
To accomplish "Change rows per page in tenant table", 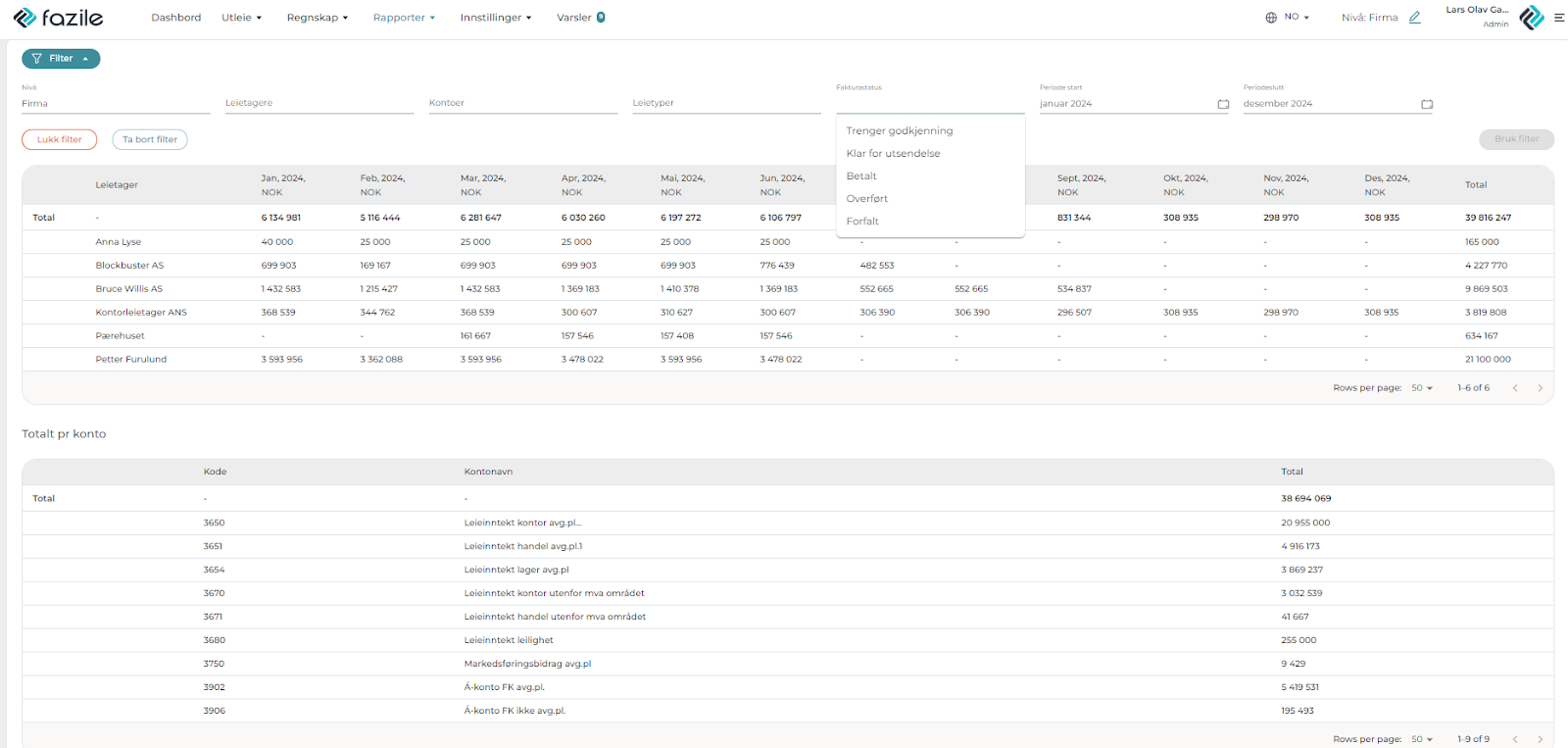I will pyautogui.click(x=1422, y=388).
